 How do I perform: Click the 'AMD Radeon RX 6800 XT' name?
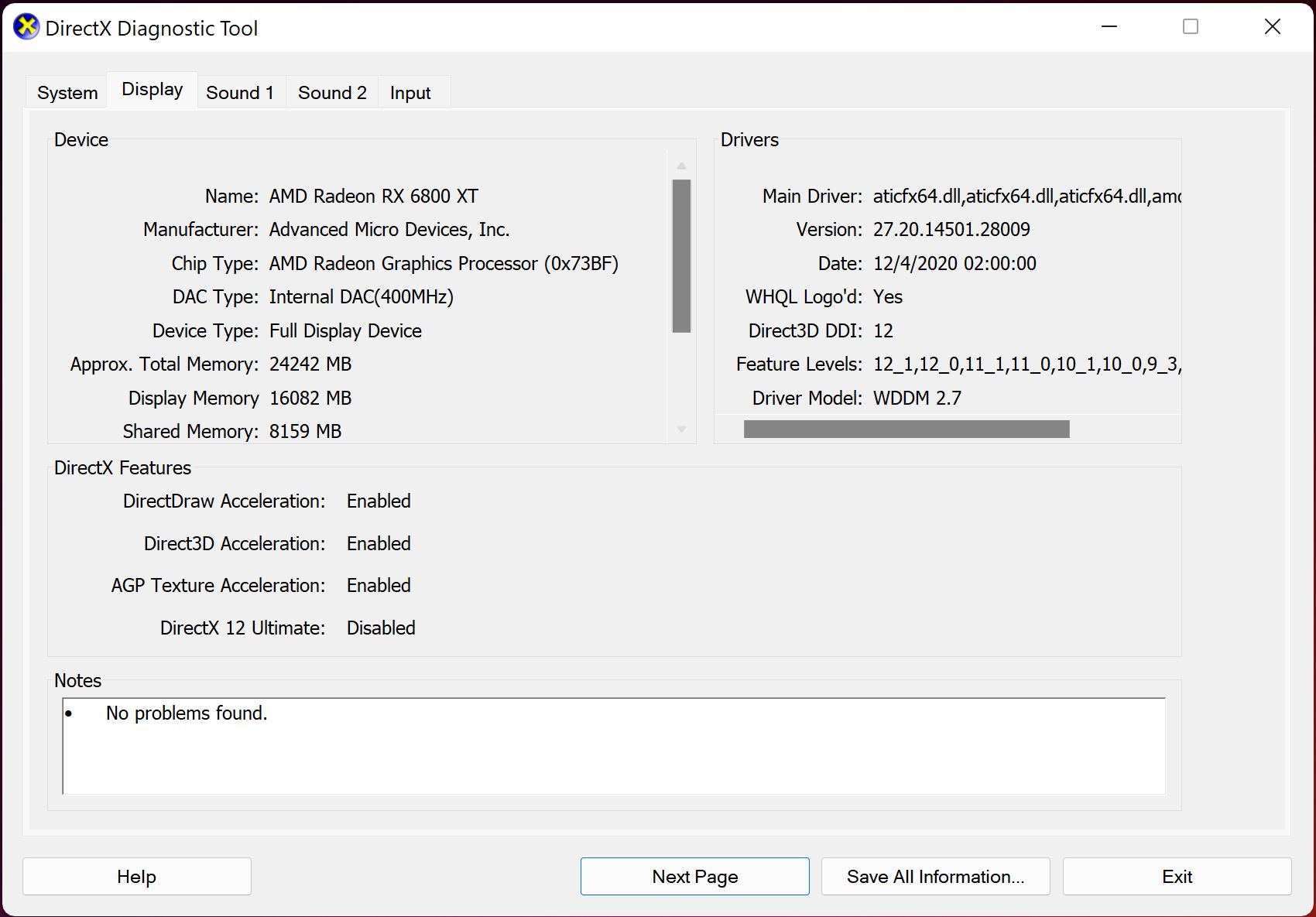pos(374,197)
